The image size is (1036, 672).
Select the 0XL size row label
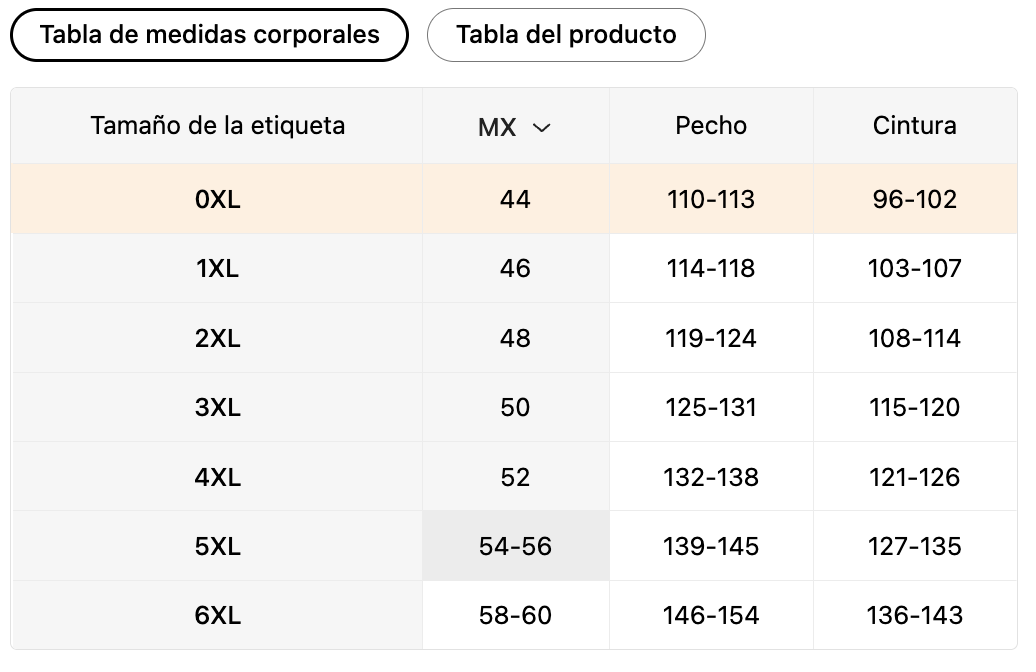217,200
